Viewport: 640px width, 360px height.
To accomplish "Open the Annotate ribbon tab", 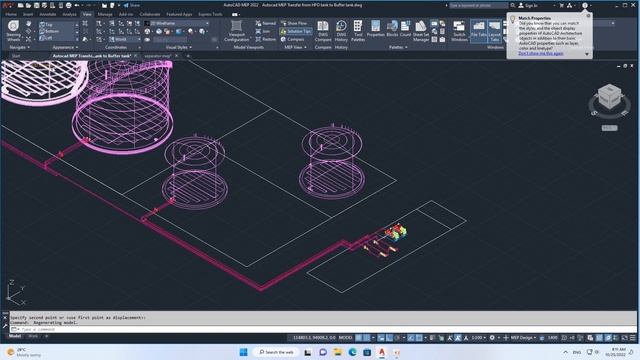I will (48, 14).
